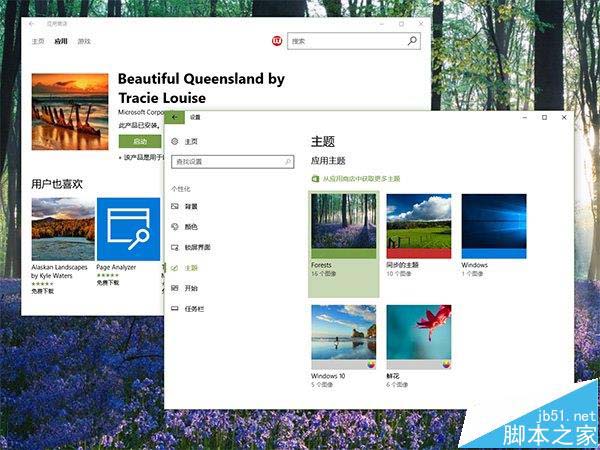The width and height of the screenshot is (600, 450).
Task: Select 主题 in the personalization sidebar
Action: [x=190, y=268]
